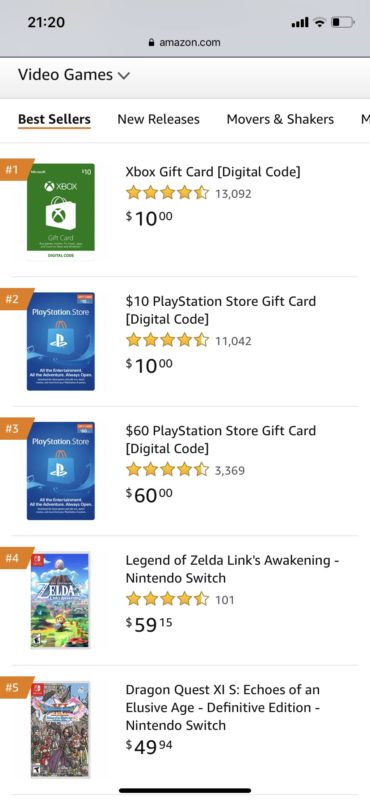The image size is (370, 800).
Task: Switch to the New Releases tab
Action: [x=158, y=119]
